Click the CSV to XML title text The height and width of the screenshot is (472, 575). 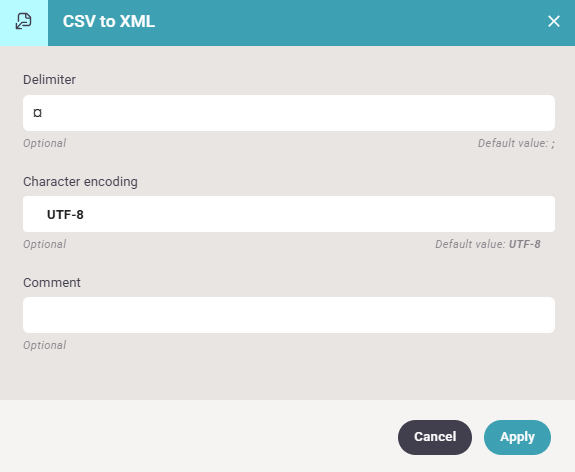pyautogui.click(x=109, y=21)
